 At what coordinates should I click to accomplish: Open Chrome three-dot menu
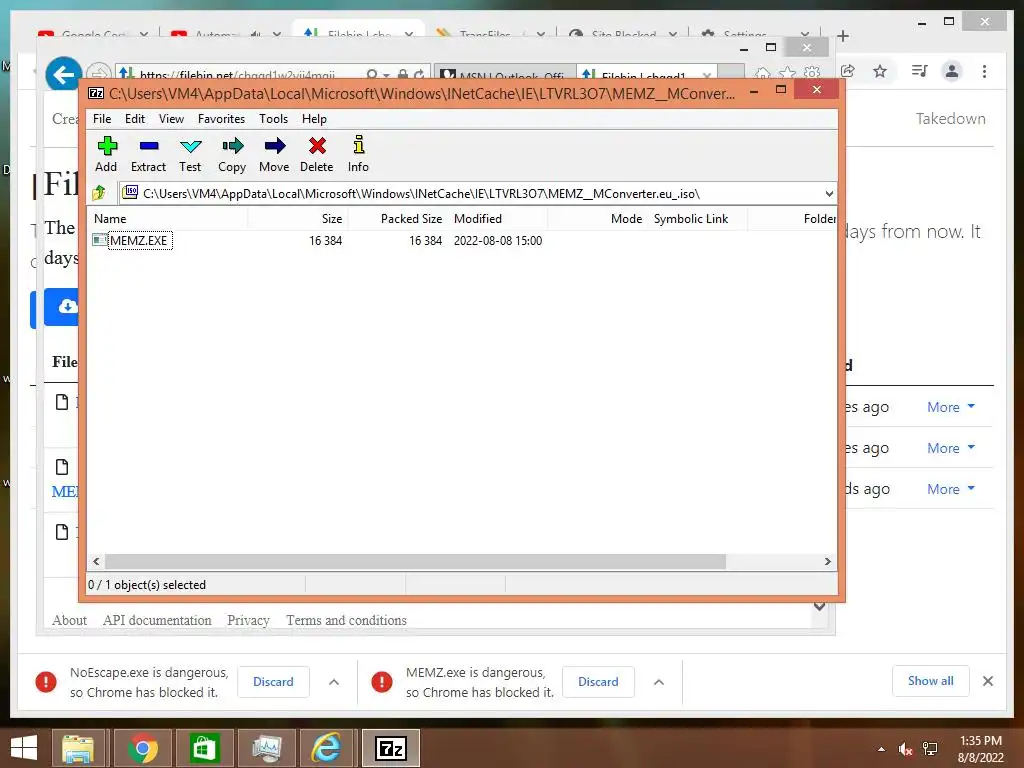pos(984,71)
